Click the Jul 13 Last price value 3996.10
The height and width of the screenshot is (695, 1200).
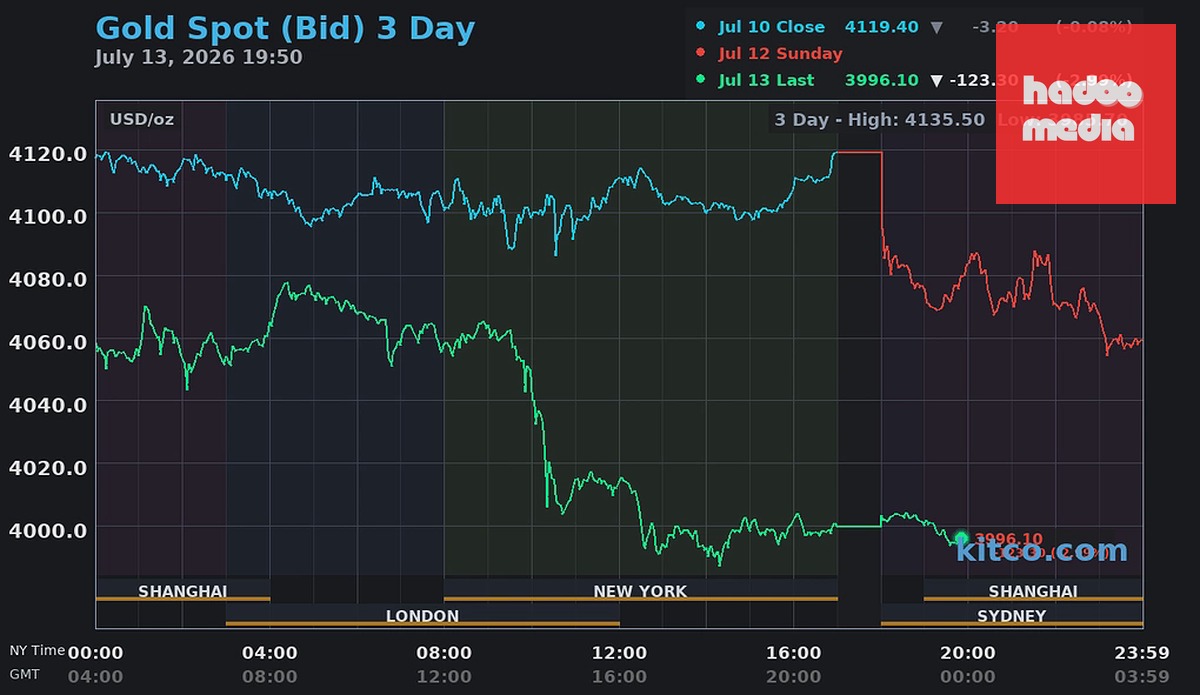pos(880,80)
